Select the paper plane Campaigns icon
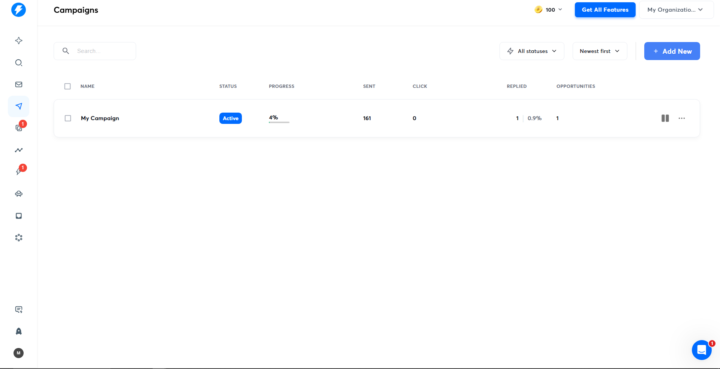Image resolution: width=720 pixels, height=369 pixels. 18,106
